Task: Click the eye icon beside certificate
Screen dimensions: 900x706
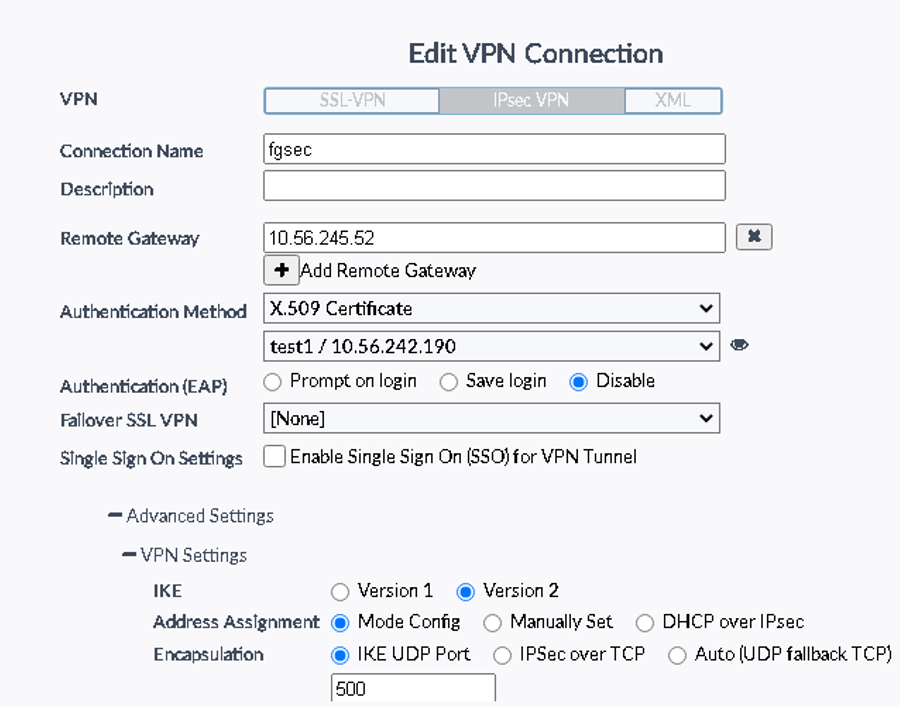Action: click(x=739, y=346)
